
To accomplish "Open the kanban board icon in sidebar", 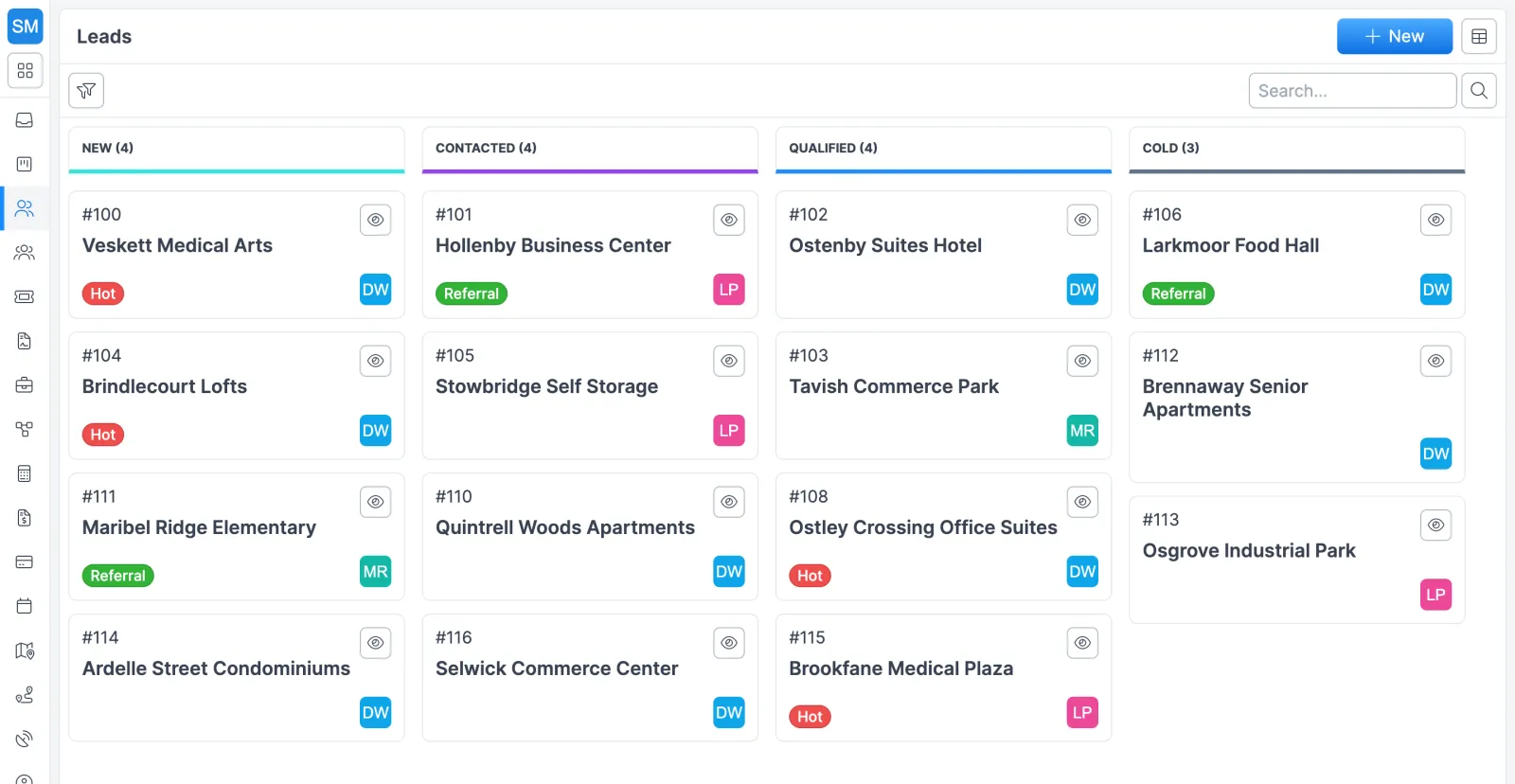I will 25,165.
